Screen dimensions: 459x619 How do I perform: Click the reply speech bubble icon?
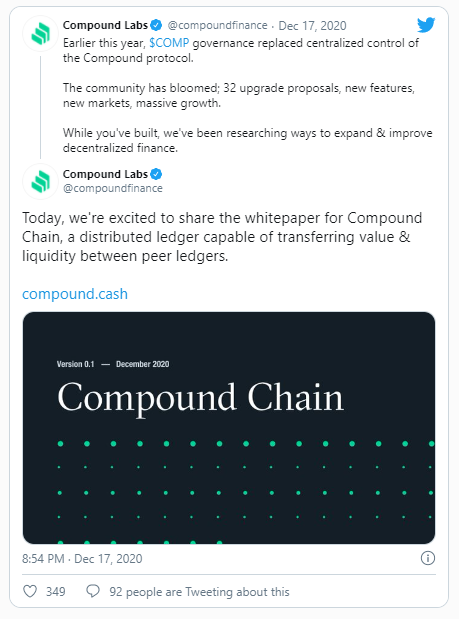[x=93, y=591]
